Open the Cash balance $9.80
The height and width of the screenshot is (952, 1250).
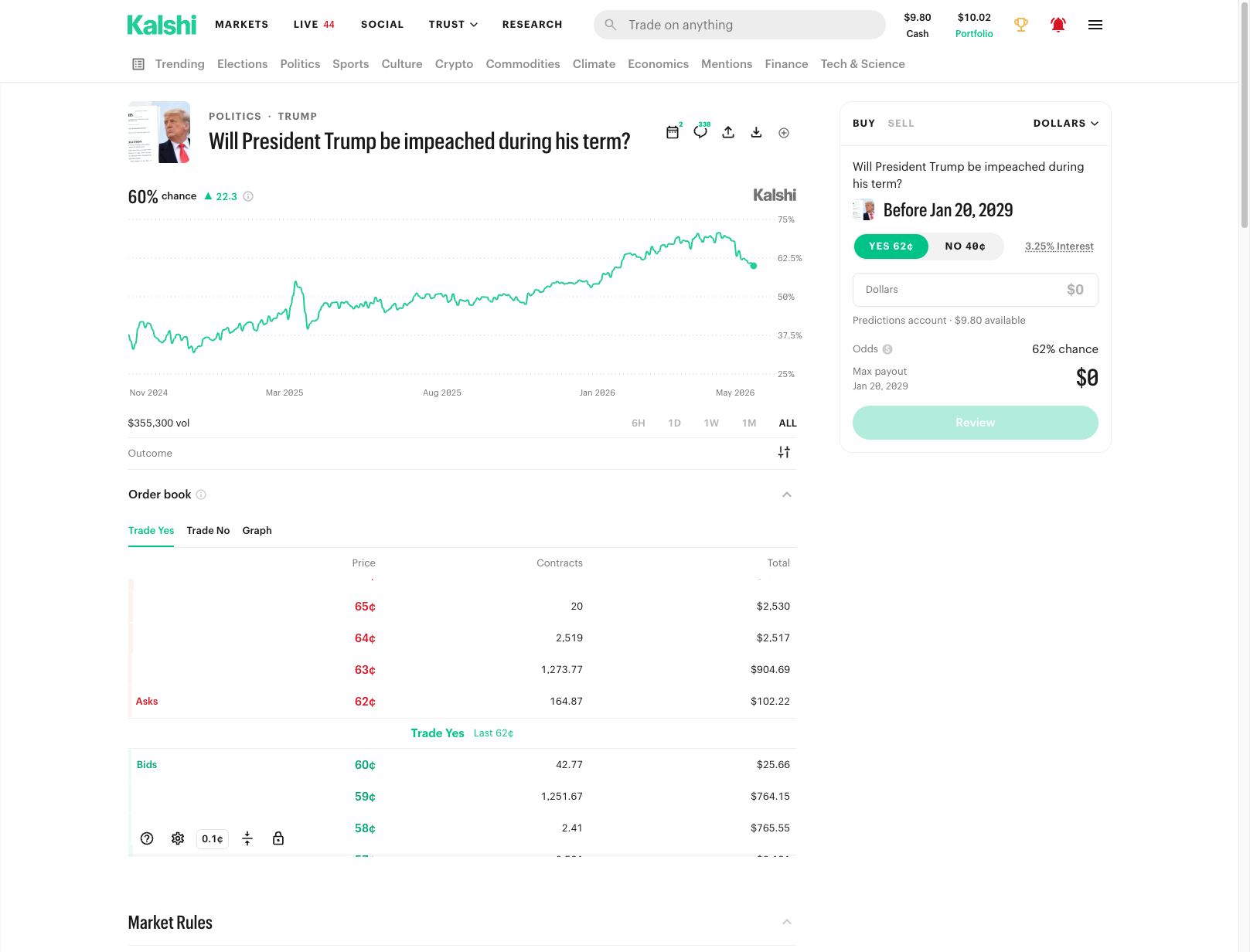[x=918, y=25]
